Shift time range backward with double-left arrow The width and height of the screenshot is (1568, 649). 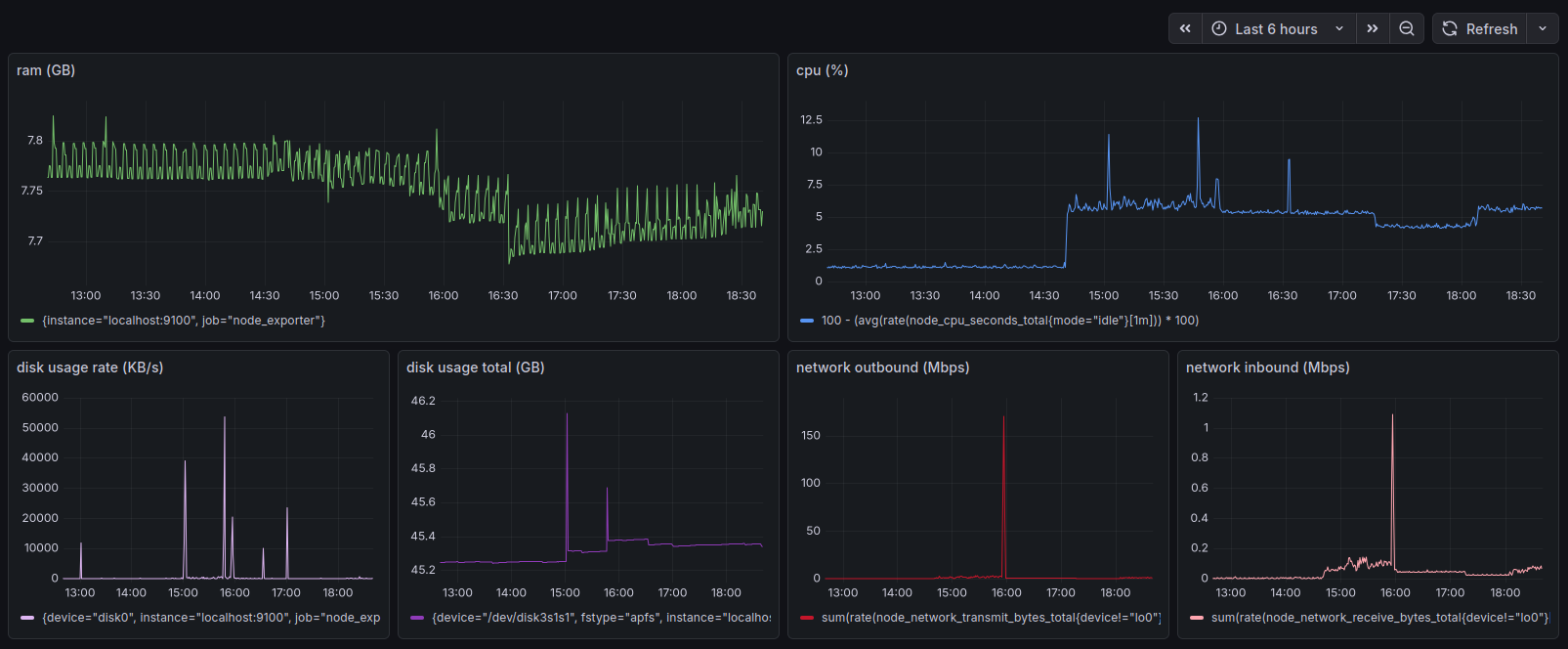point(1185,28)
